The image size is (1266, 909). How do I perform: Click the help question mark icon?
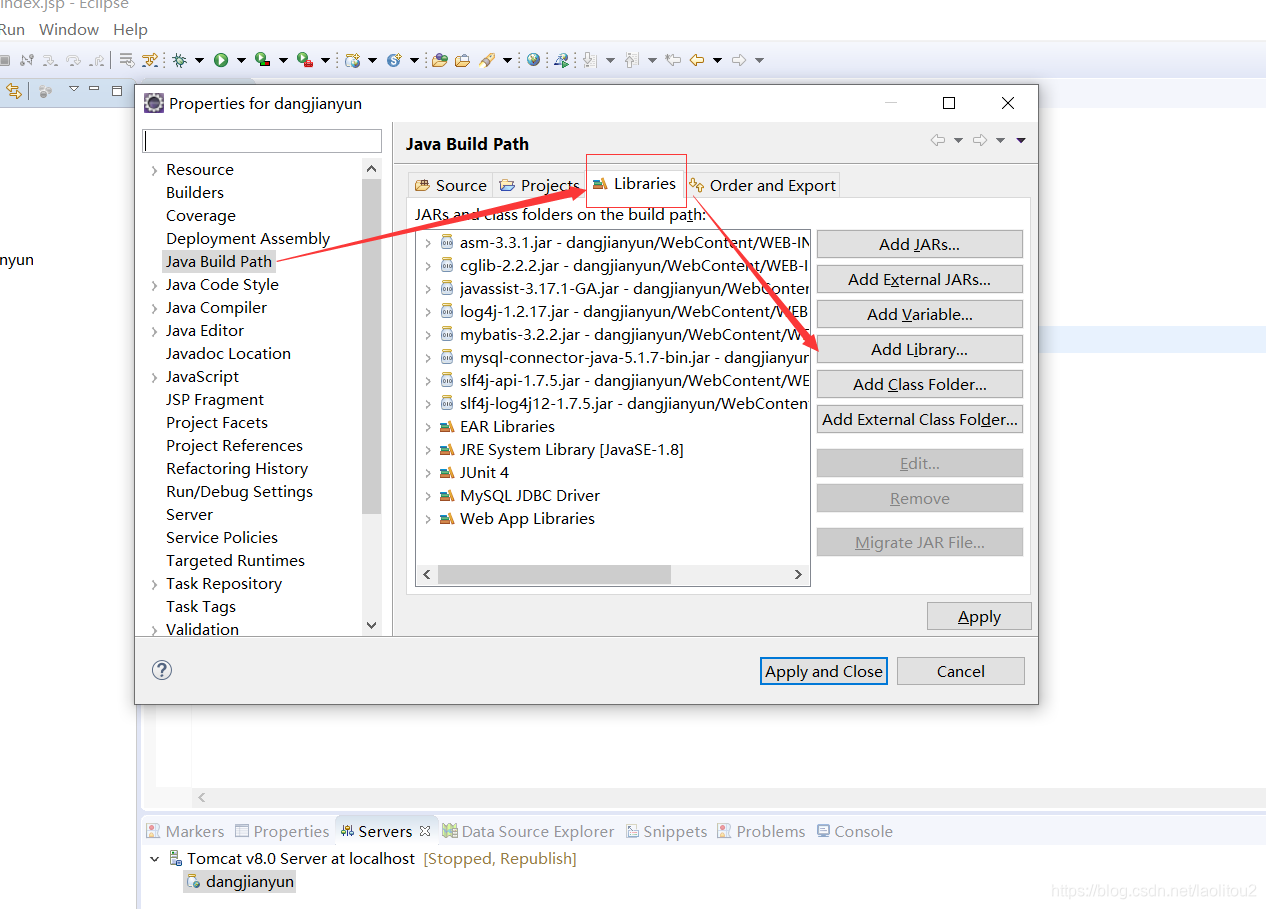coord(162,670)
